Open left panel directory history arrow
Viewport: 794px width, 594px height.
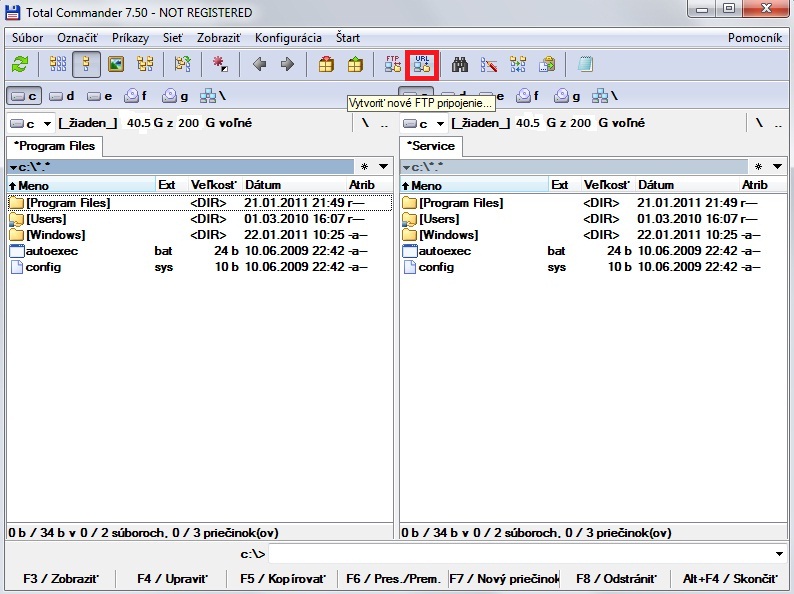click(384, 167)
